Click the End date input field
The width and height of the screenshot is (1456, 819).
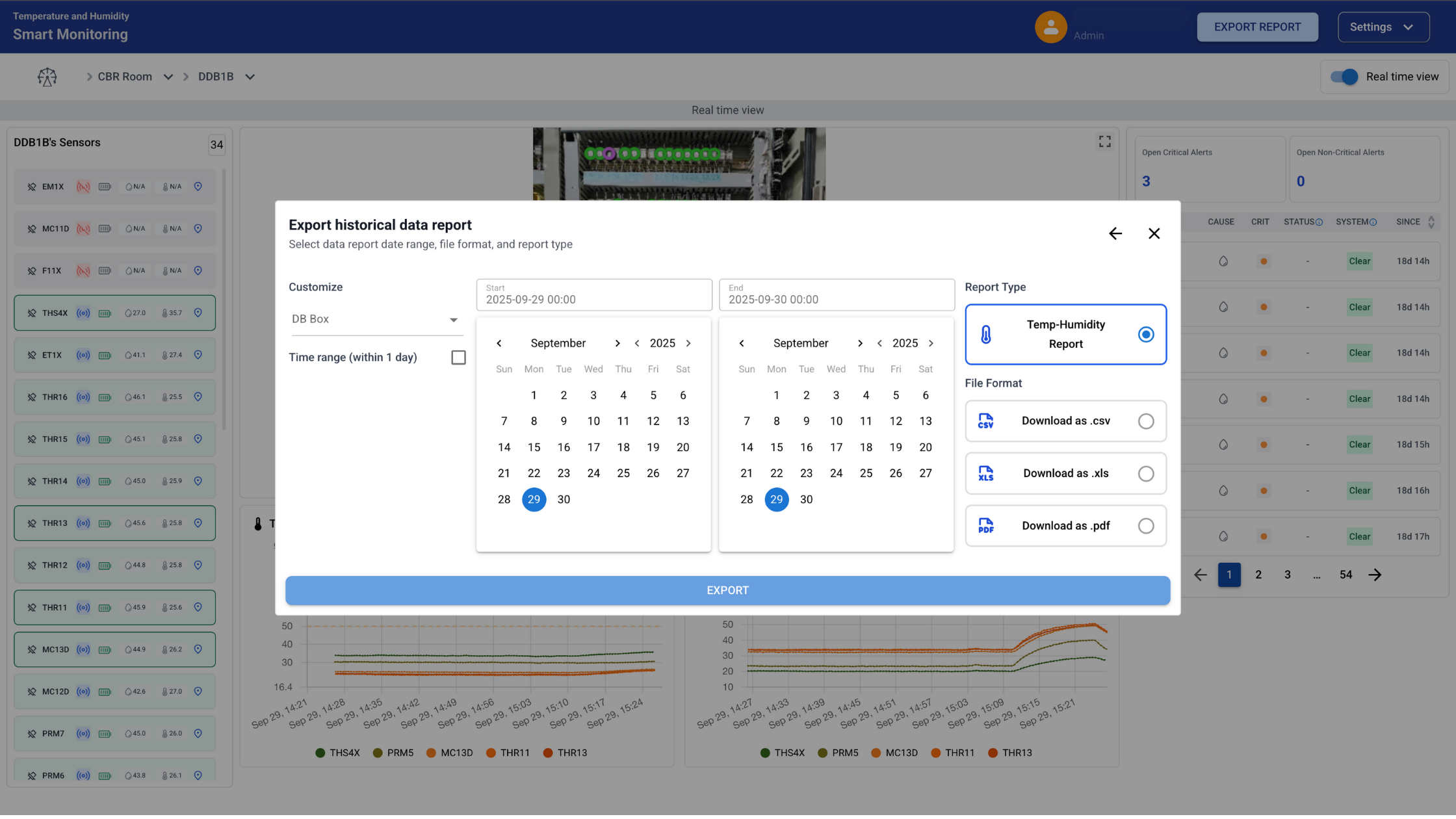[837, 295]
